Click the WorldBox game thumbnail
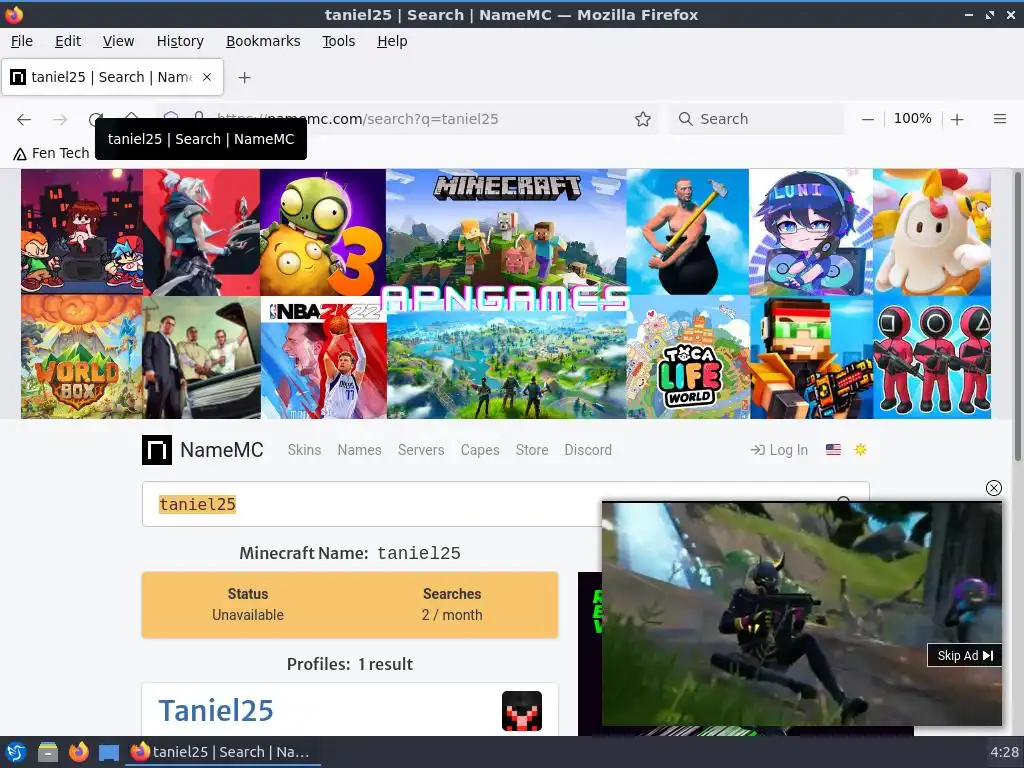The image size is (1024, 768). click(x=82, y=357)
